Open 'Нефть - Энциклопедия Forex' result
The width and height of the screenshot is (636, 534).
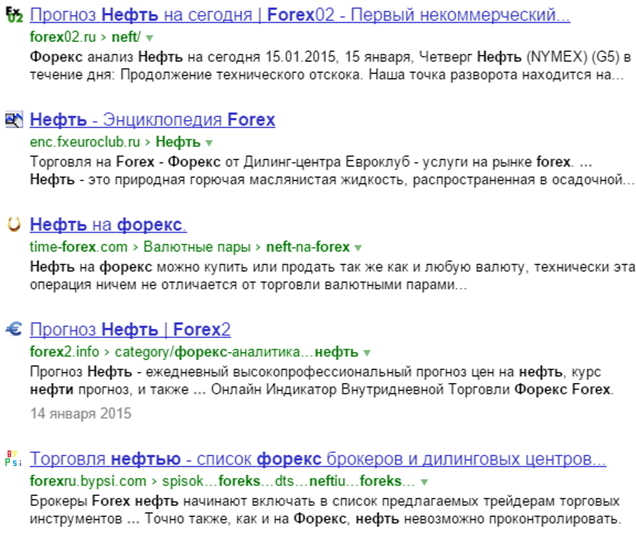[153, 120]
